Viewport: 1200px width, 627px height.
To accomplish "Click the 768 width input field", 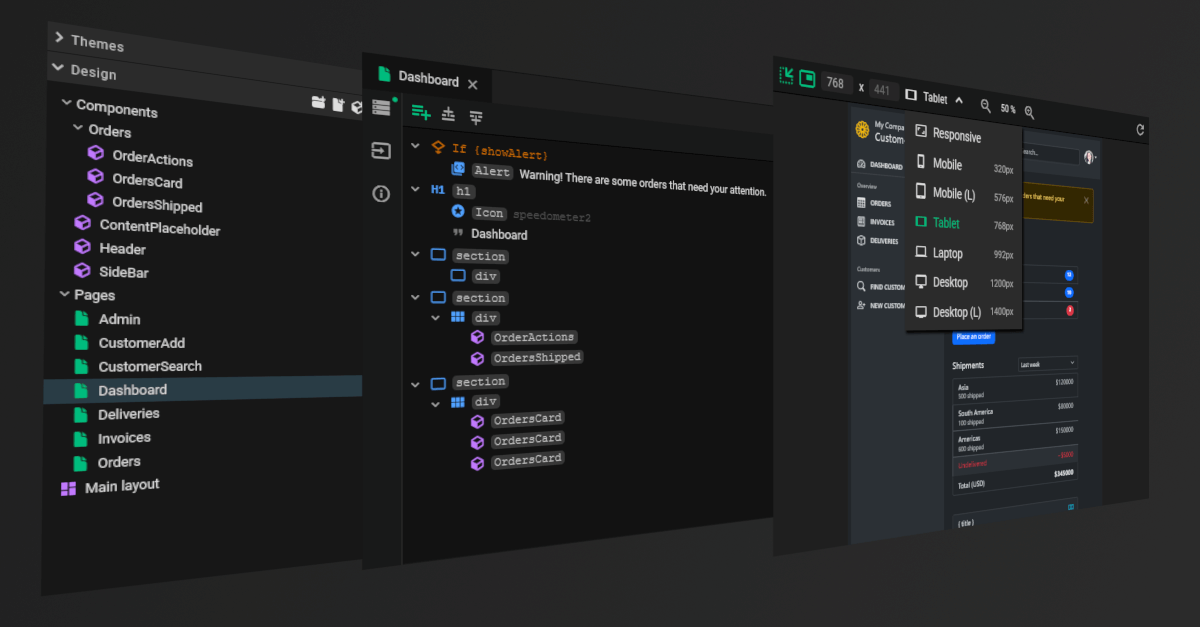I will click(836, 83).
